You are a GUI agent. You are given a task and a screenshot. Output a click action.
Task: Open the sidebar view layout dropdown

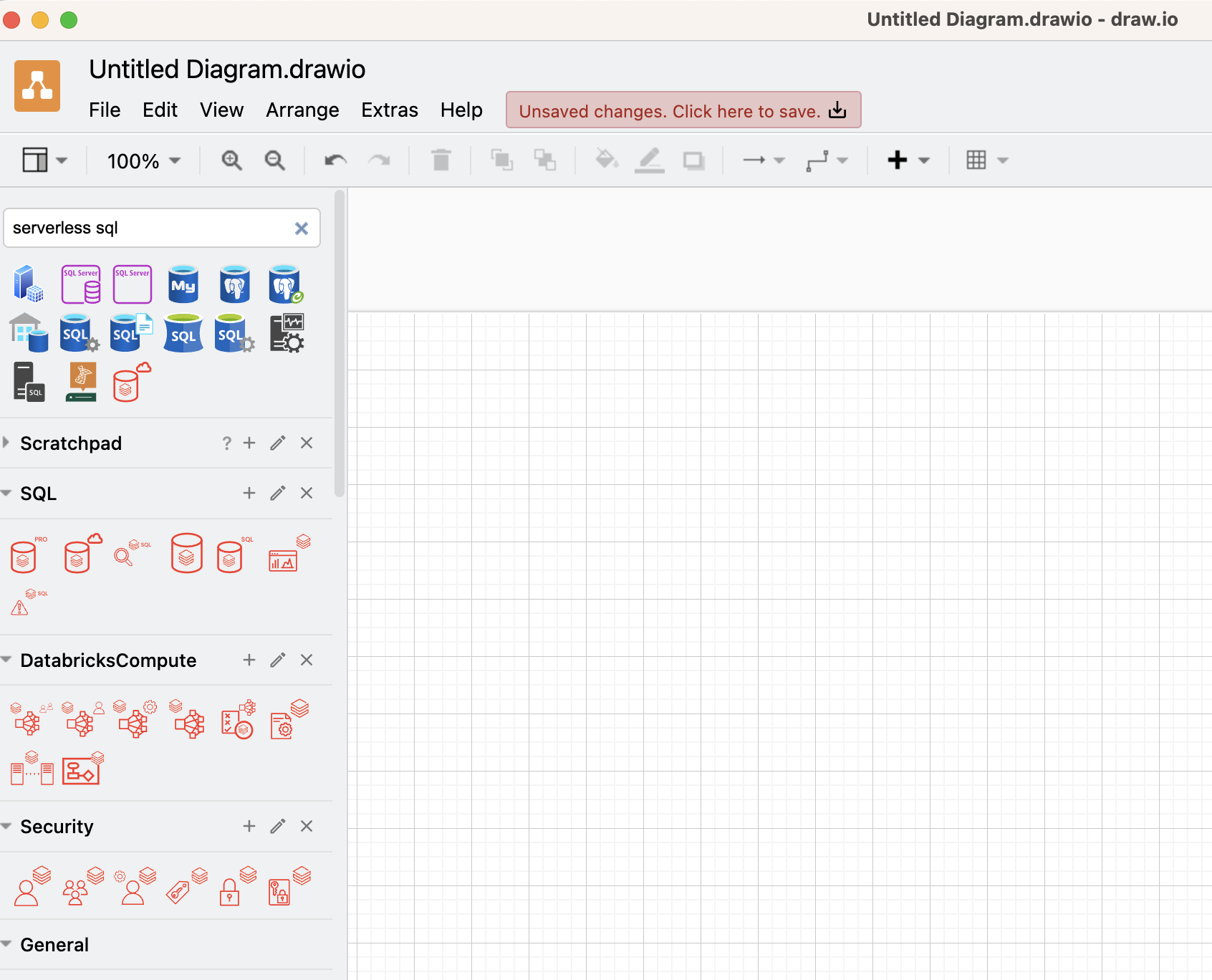click(x=44, y=160)
